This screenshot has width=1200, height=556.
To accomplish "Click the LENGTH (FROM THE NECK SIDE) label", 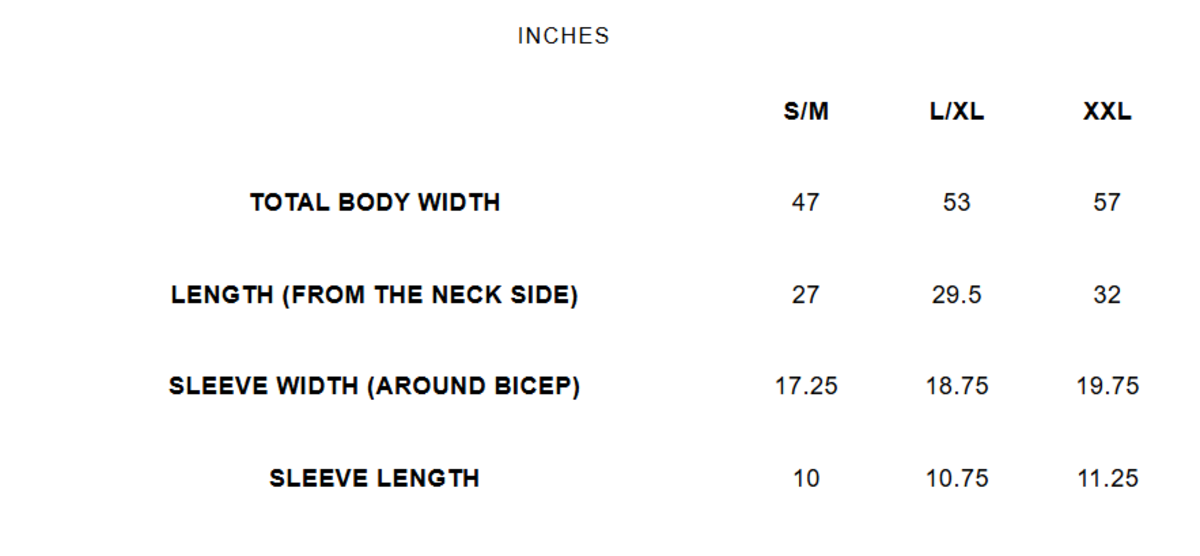I will point(375,295).
